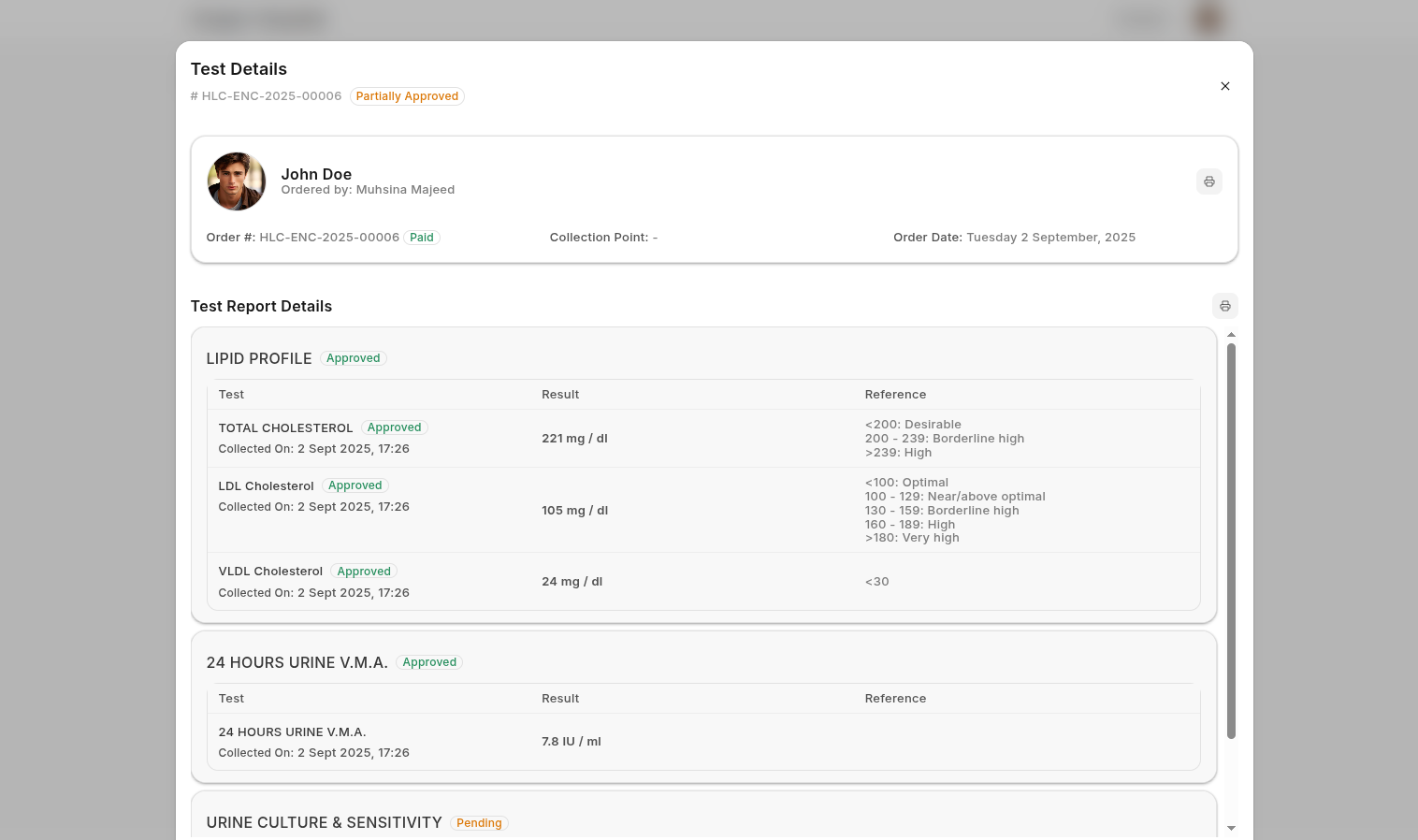This screenshot has height=840, width=1418.
Task: Print the Test Report Details section
Action: (x=1224, y=306)
